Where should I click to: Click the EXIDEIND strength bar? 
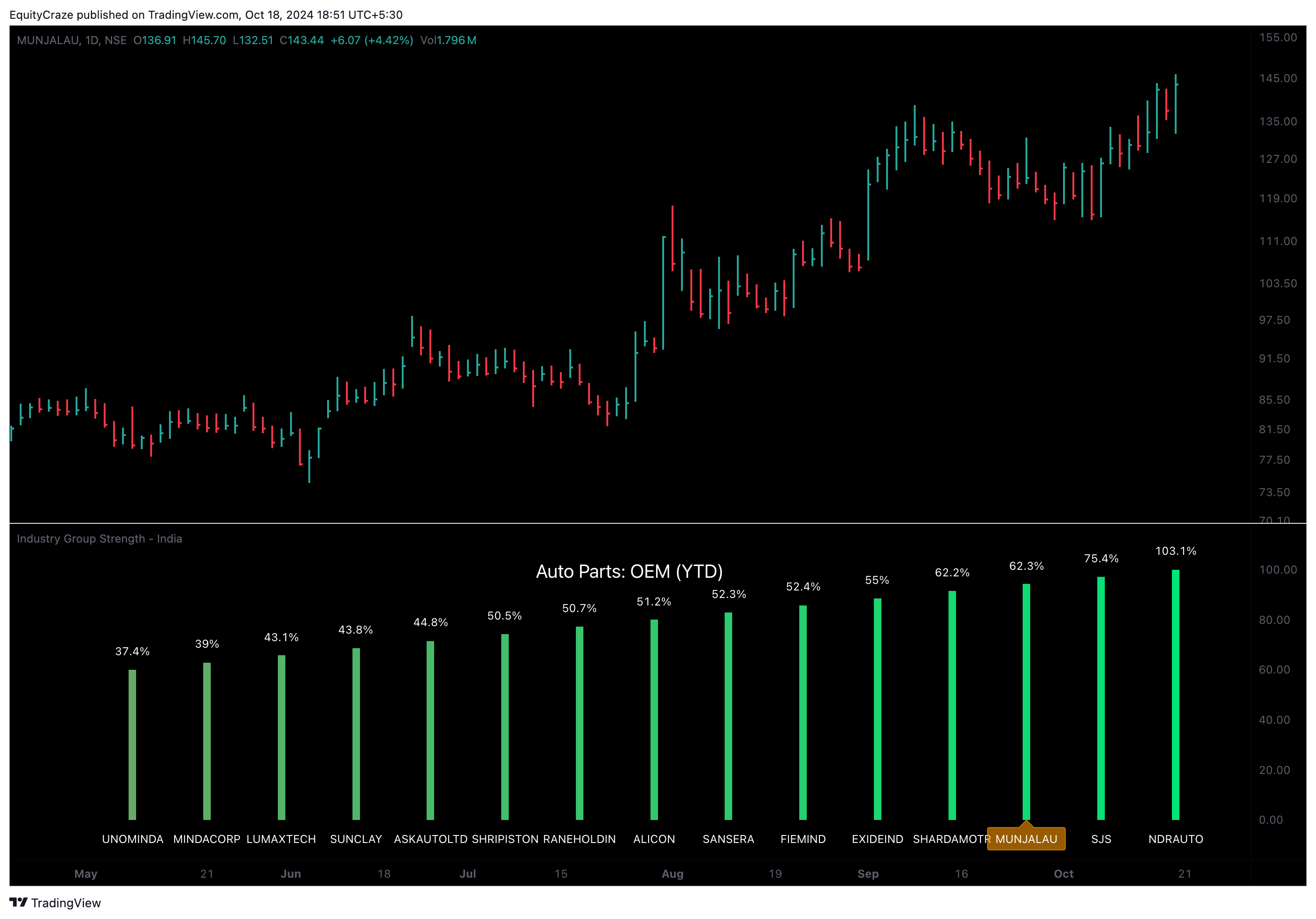(x=878, y=709)
